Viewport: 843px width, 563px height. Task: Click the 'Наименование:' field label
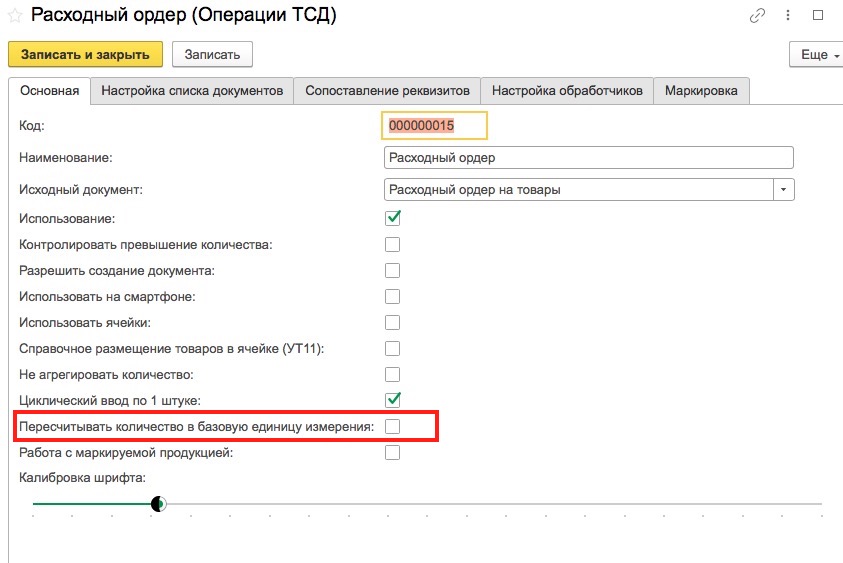[66, 158]
